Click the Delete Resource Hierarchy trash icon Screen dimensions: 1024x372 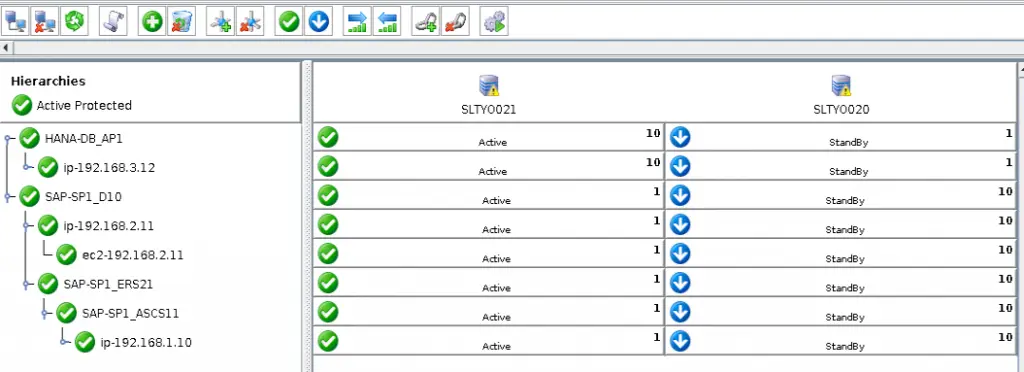[x=182, y=22]
